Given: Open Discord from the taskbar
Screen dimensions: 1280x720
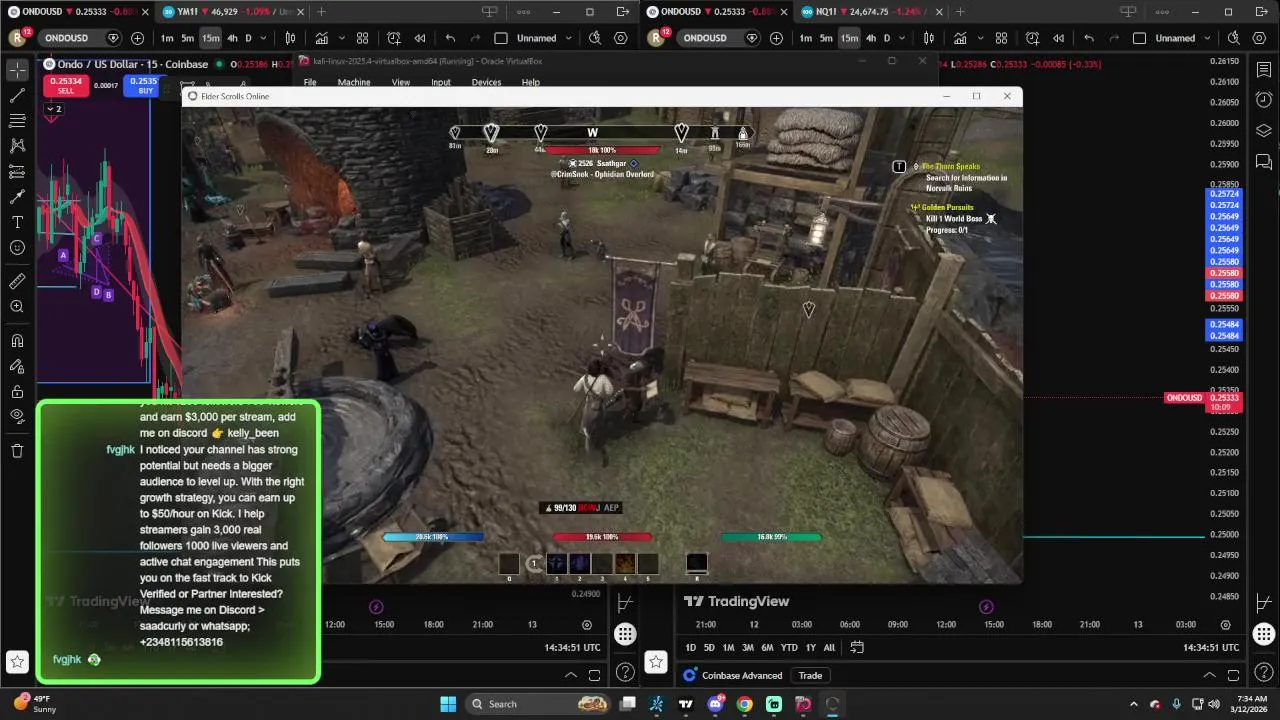Looking at the screenshot, I should pyautogui.click(x=715, y=704).
